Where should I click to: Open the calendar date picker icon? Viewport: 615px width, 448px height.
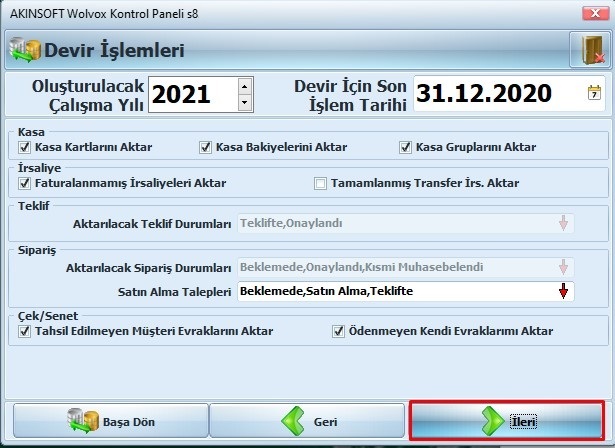point(594,93)
